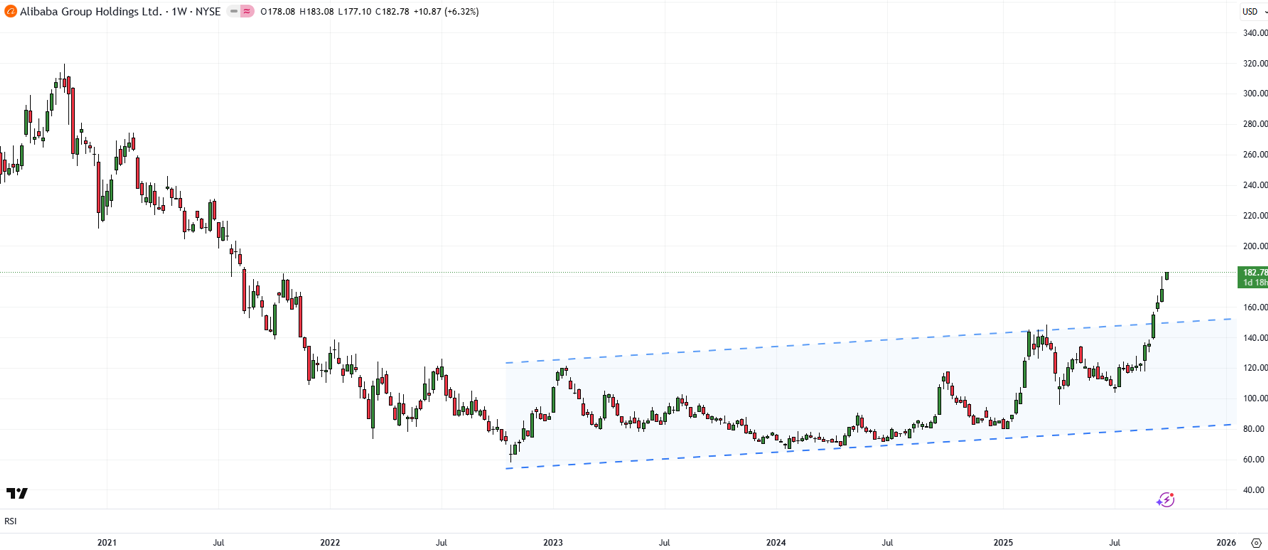Click the 2023 label on the time axis
This screenshot has width=1268, height=550.
pos(553,542)
